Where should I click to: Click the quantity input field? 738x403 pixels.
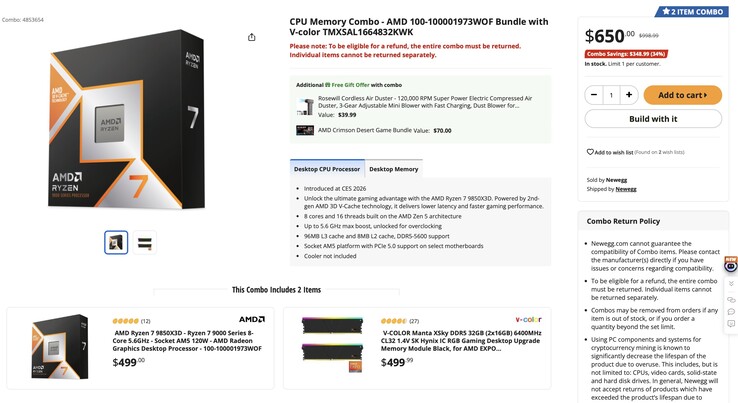pos(610,95)
